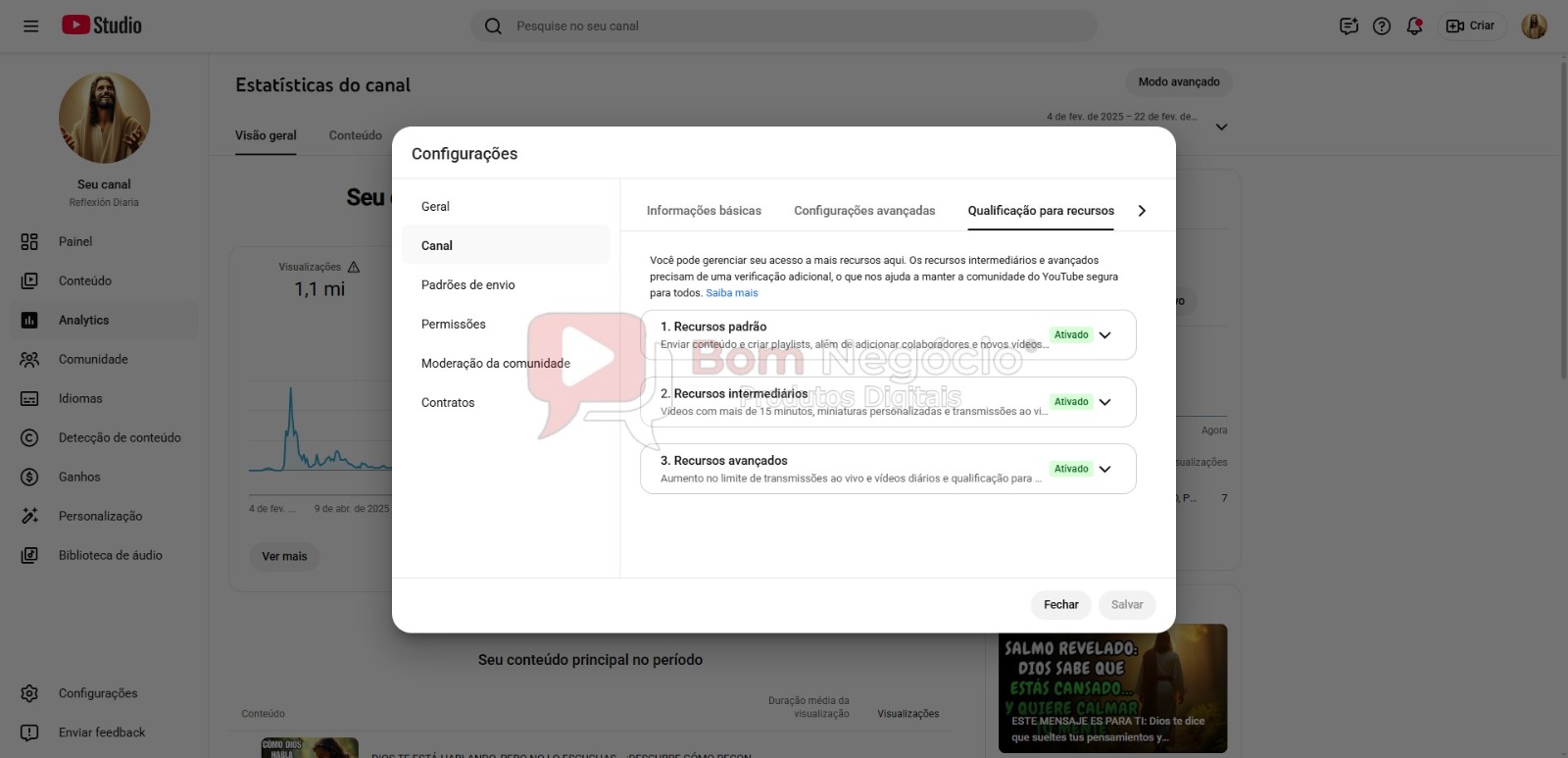The width and height of the screenshot is (1568, 758).
Task: Switch to Configurações avançadas tab
Action: [x=864, y=210]
